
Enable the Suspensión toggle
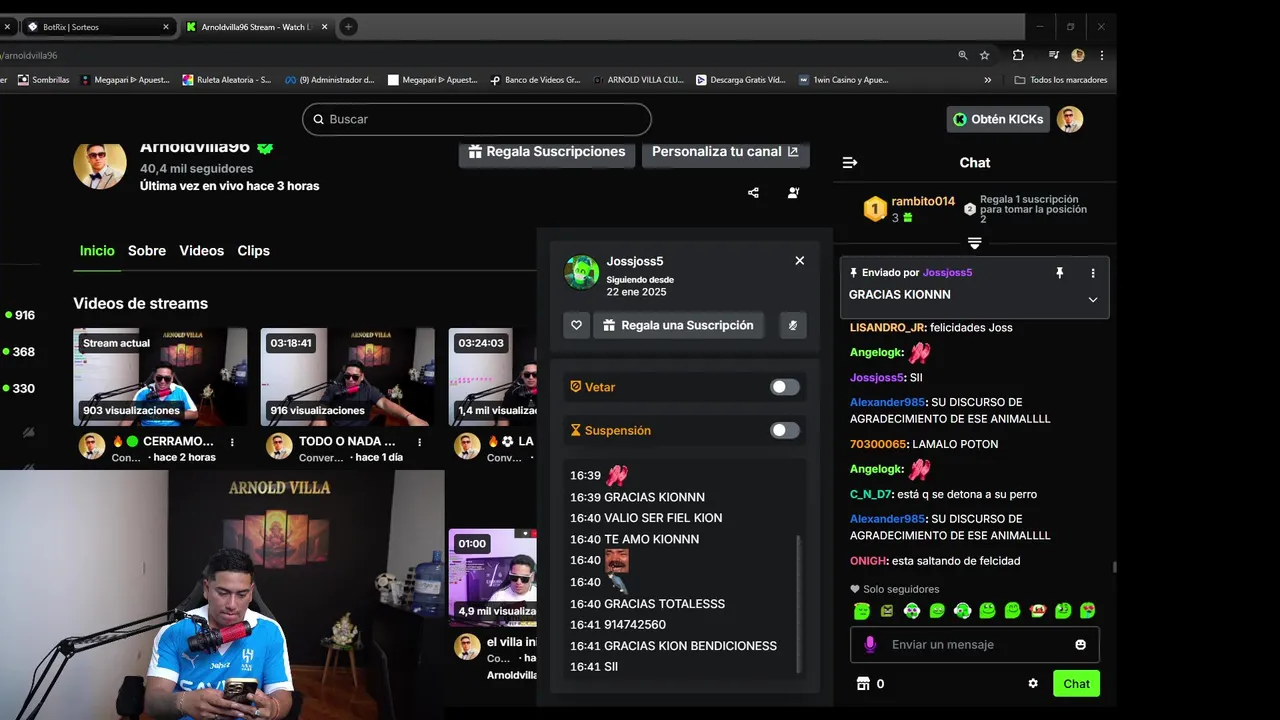[x=785, y=430]
